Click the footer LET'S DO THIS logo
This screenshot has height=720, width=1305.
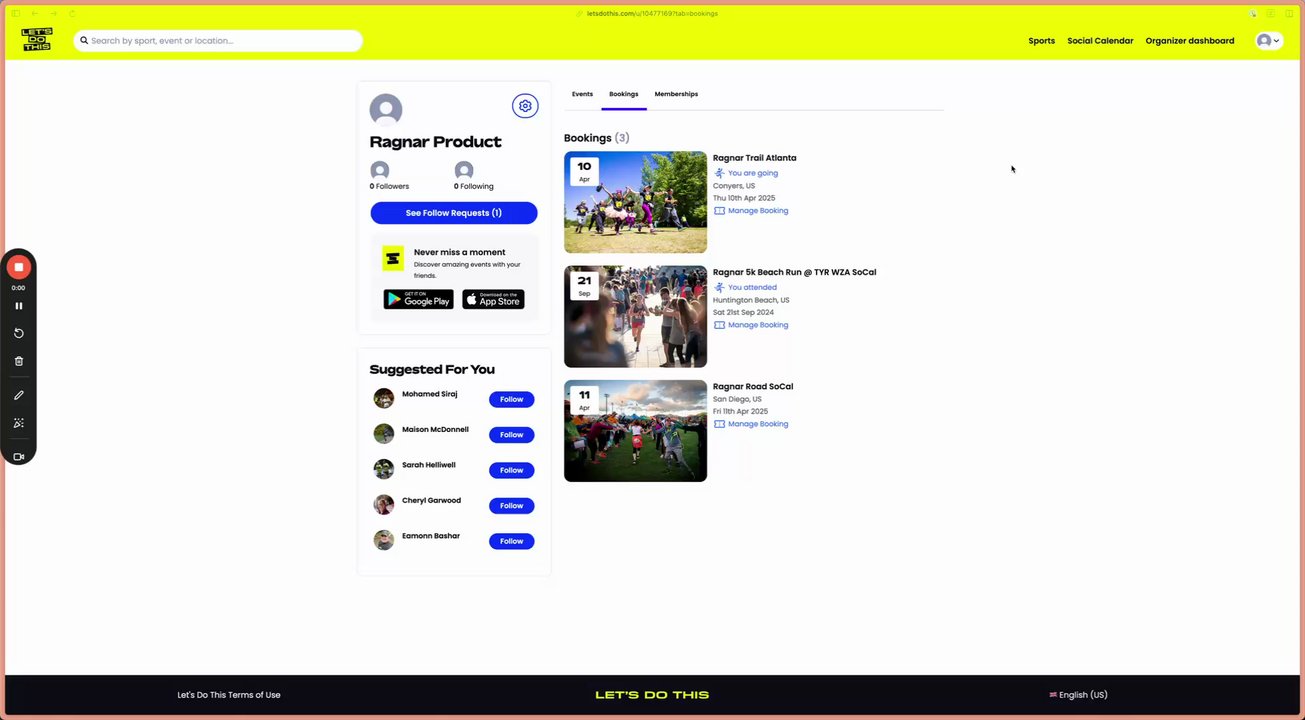pos(652,695)
